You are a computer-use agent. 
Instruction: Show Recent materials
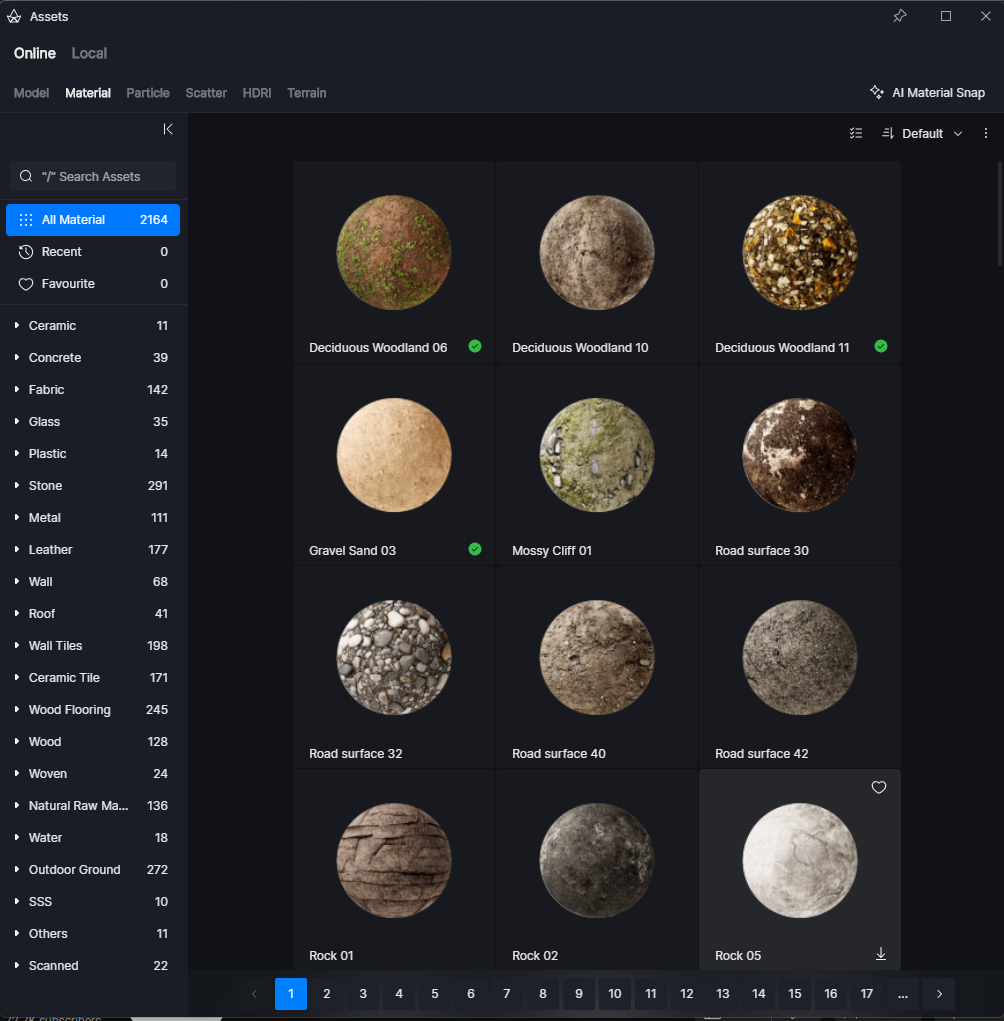tap(93, 252)
